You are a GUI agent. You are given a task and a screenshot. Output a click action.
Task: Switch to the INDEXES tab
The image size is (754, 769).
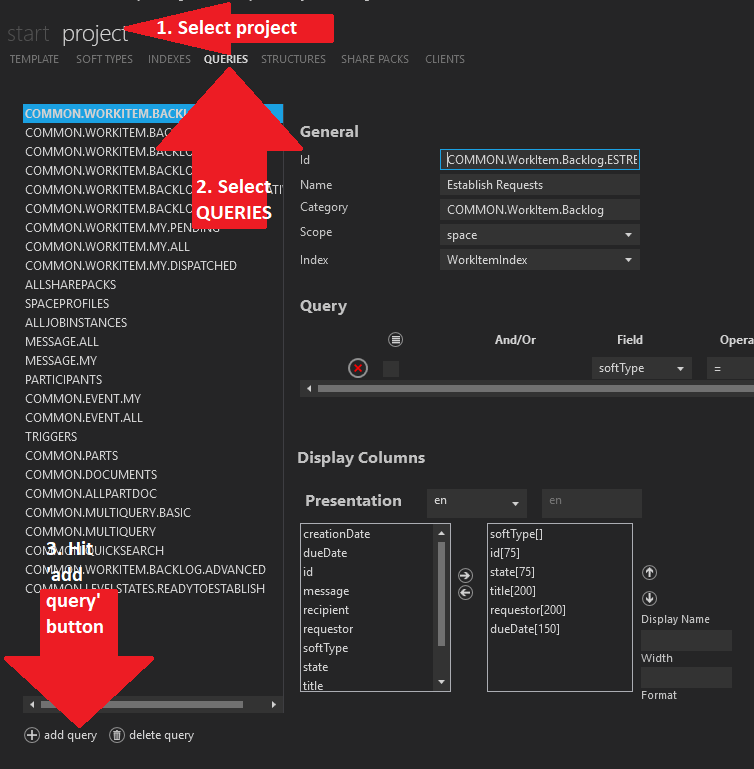pos(169,59)
